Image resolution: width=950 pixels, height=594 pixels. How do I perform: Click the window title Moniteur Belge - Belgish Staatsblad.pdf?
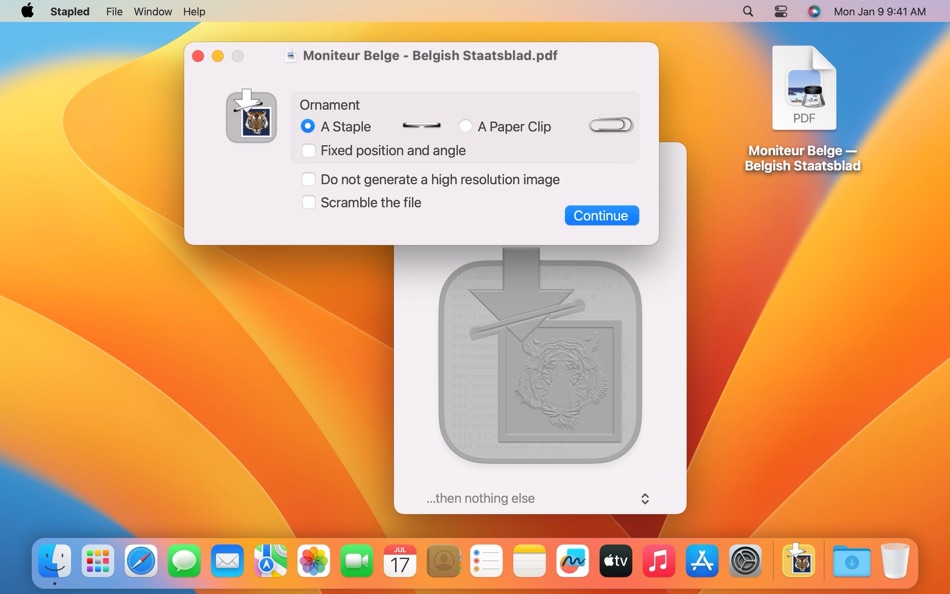(x=430, y=56)
